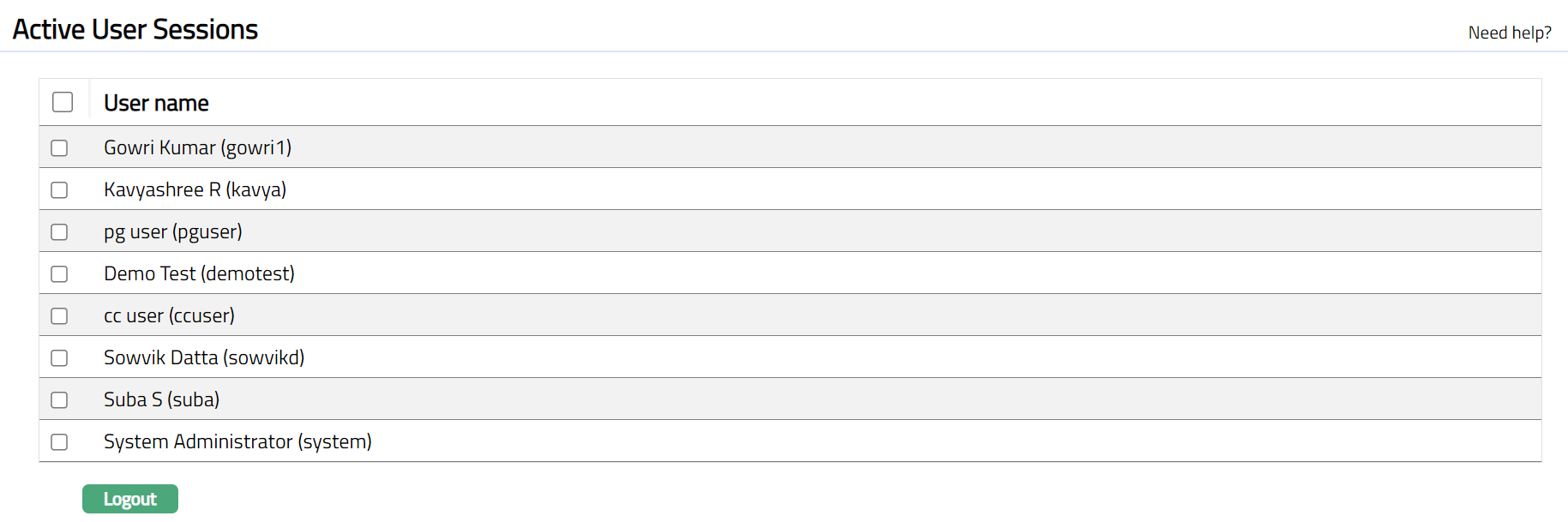Tick the select-all checkbox in header
This screenshot has width=1568, height=522.
click(x=63, y=102)
